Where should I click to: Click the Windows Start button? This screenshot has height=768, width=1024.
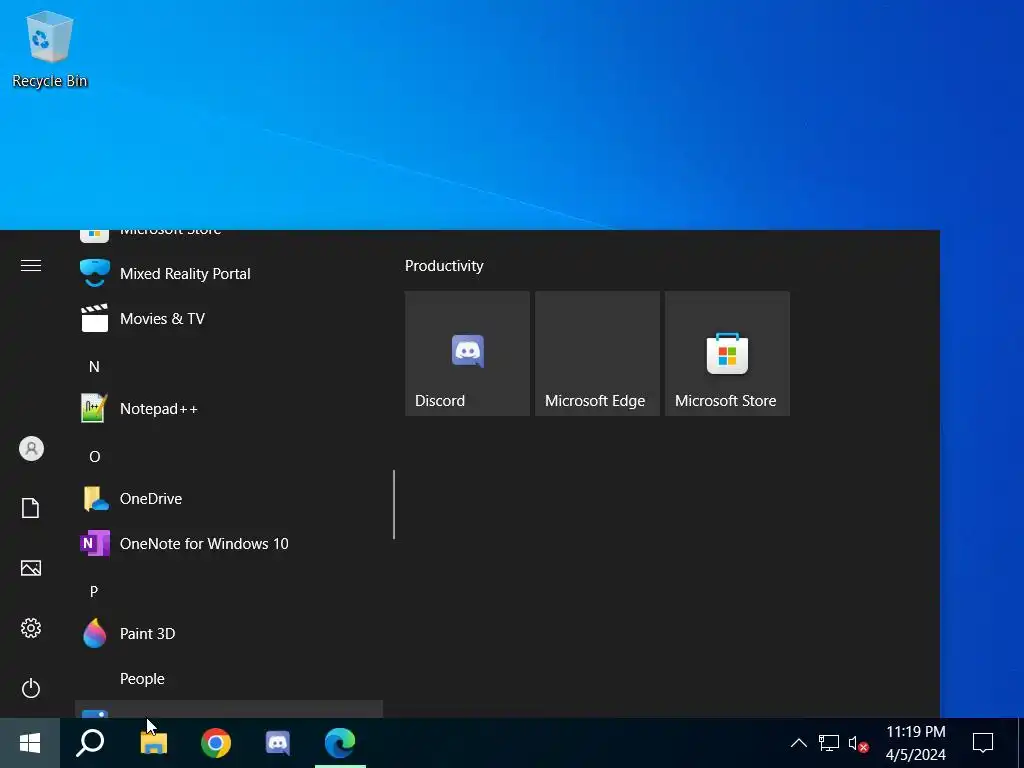(30, 743)
